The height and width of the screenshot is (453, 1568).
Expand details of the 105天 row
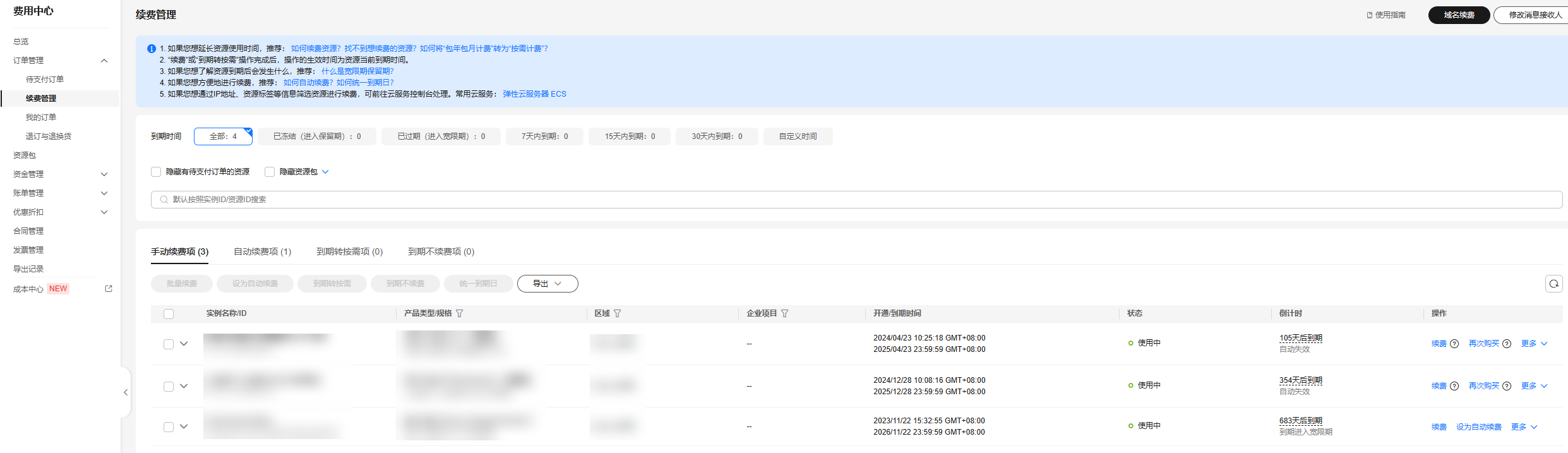(184, 344)
